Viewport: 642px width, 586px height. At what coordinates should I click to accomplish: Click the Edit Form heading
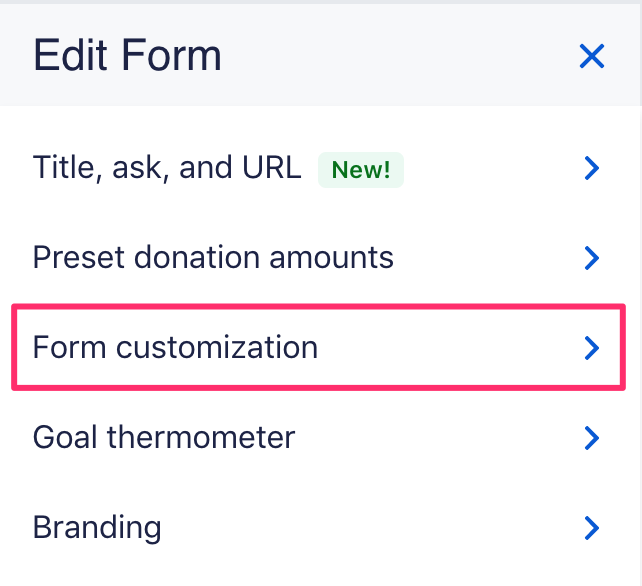[127, 55]
